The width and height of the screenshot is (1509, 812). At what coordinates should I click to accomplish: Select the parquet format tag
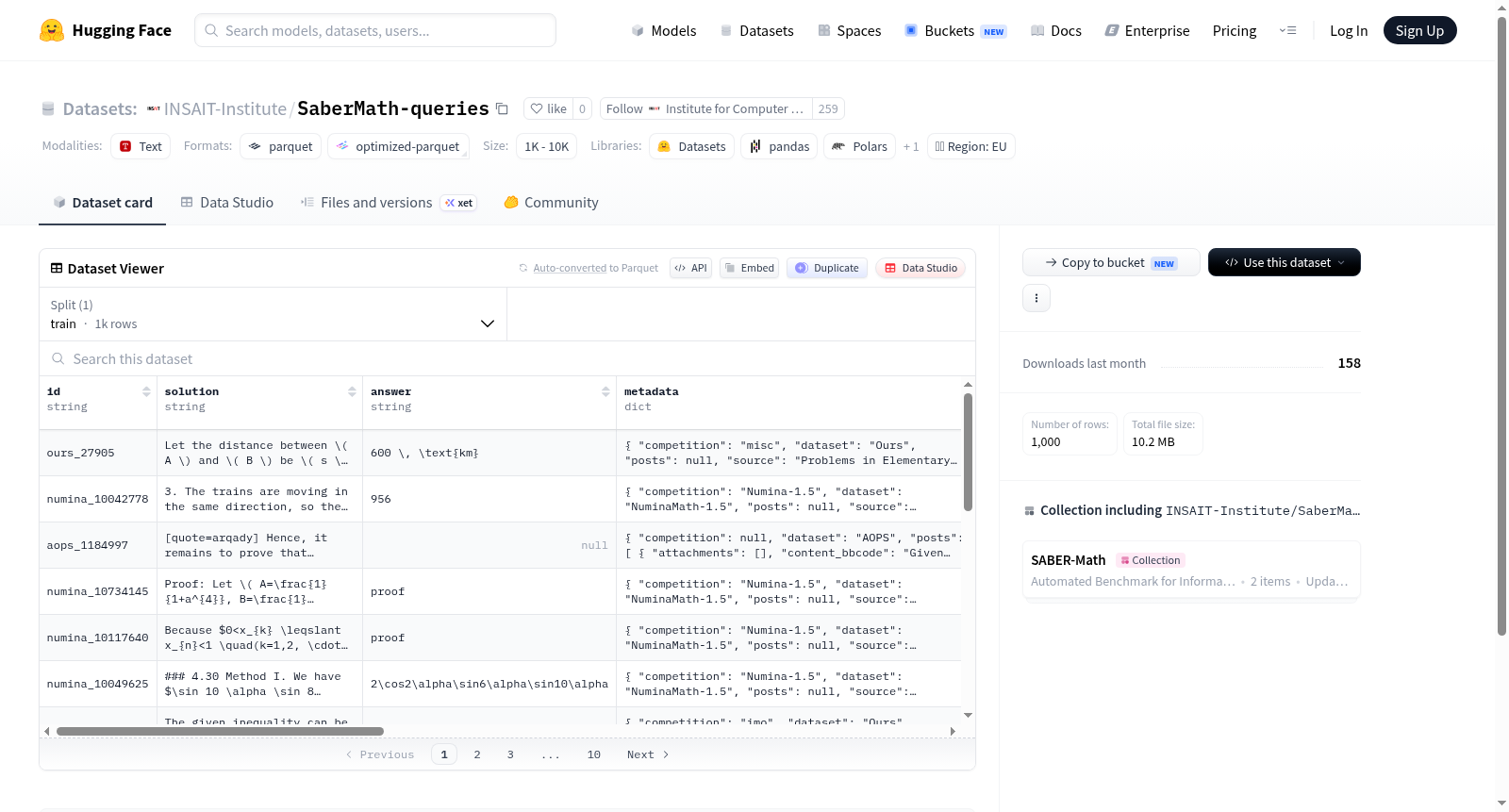281,146
